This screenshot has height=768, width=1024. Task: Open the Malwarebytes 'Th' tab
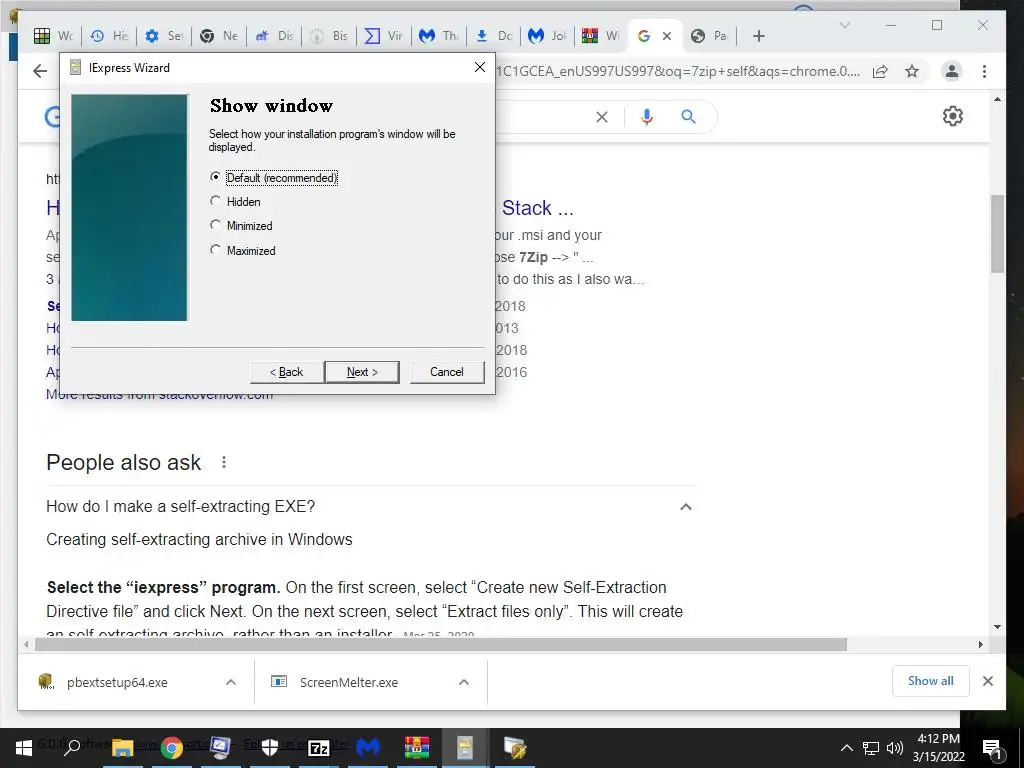pos(438,36)
